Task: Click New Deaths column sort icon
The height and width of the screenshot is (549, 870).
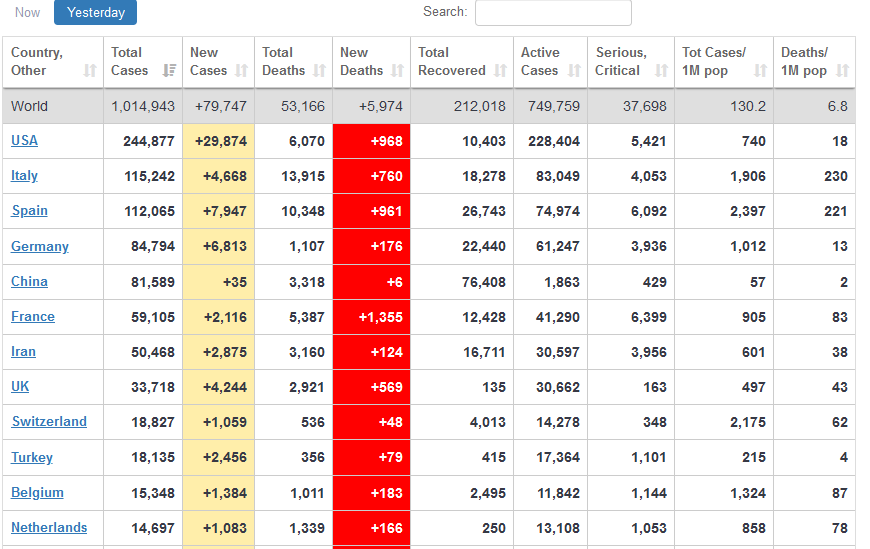Action: pyautogui.click(x=397, y=71)
